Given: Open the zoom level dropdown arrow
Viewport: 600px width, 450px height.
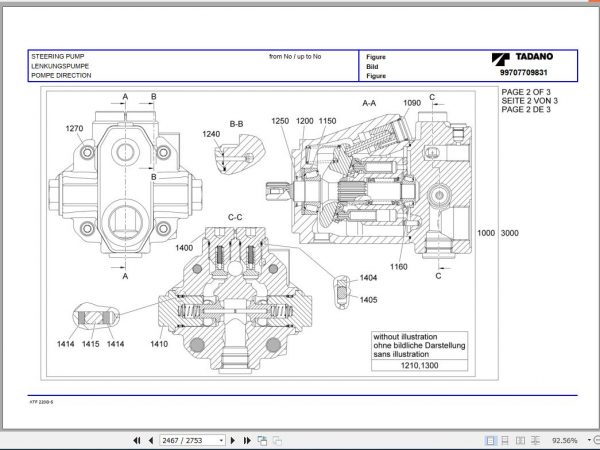Looking at the screenshot, I should 589,440.
